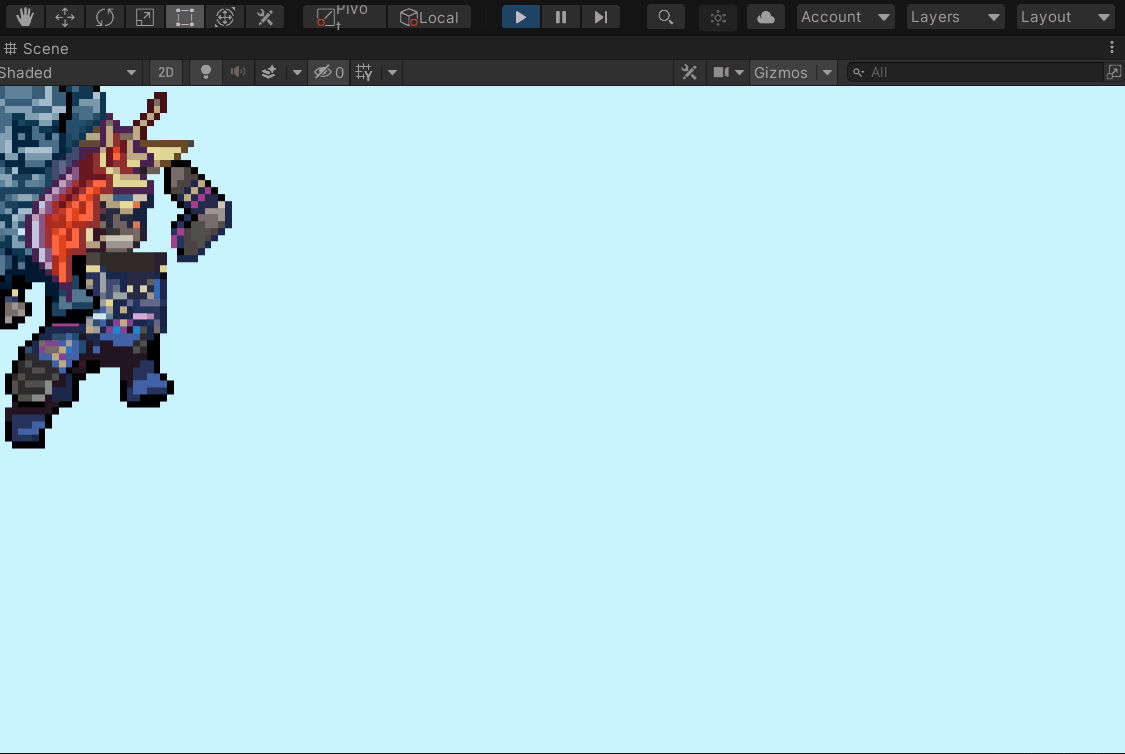
Task: Select the Hand tool
Action: click(25, 17)
